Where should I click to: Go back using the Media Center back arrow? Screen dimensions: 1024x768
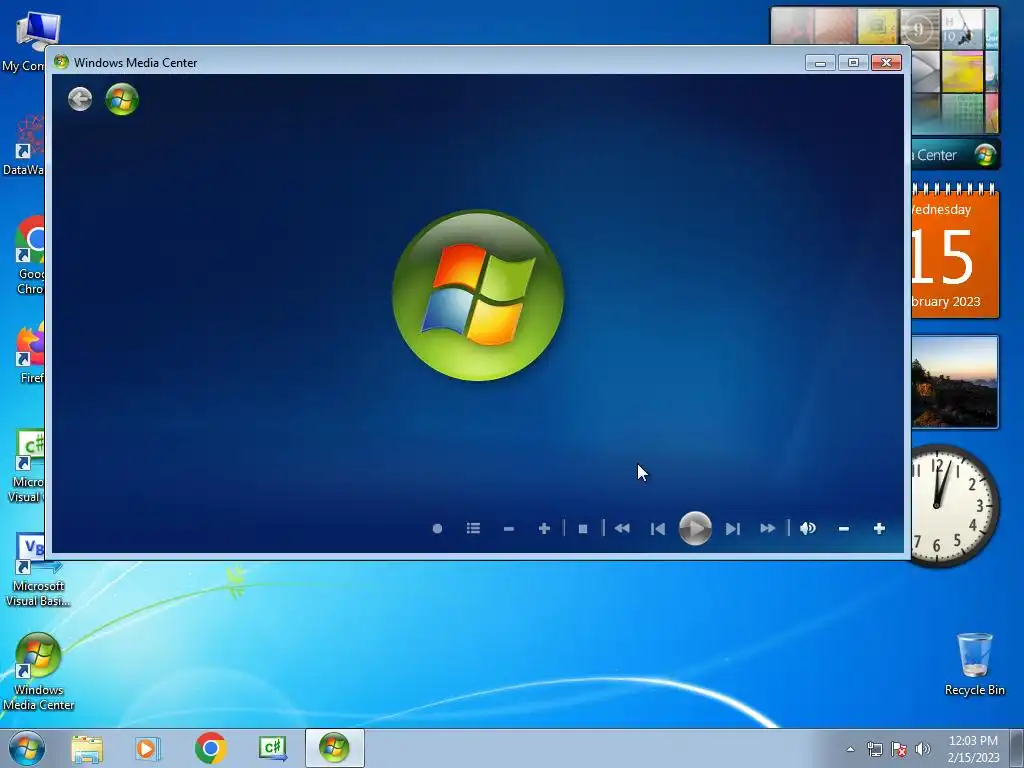(80, 99)
